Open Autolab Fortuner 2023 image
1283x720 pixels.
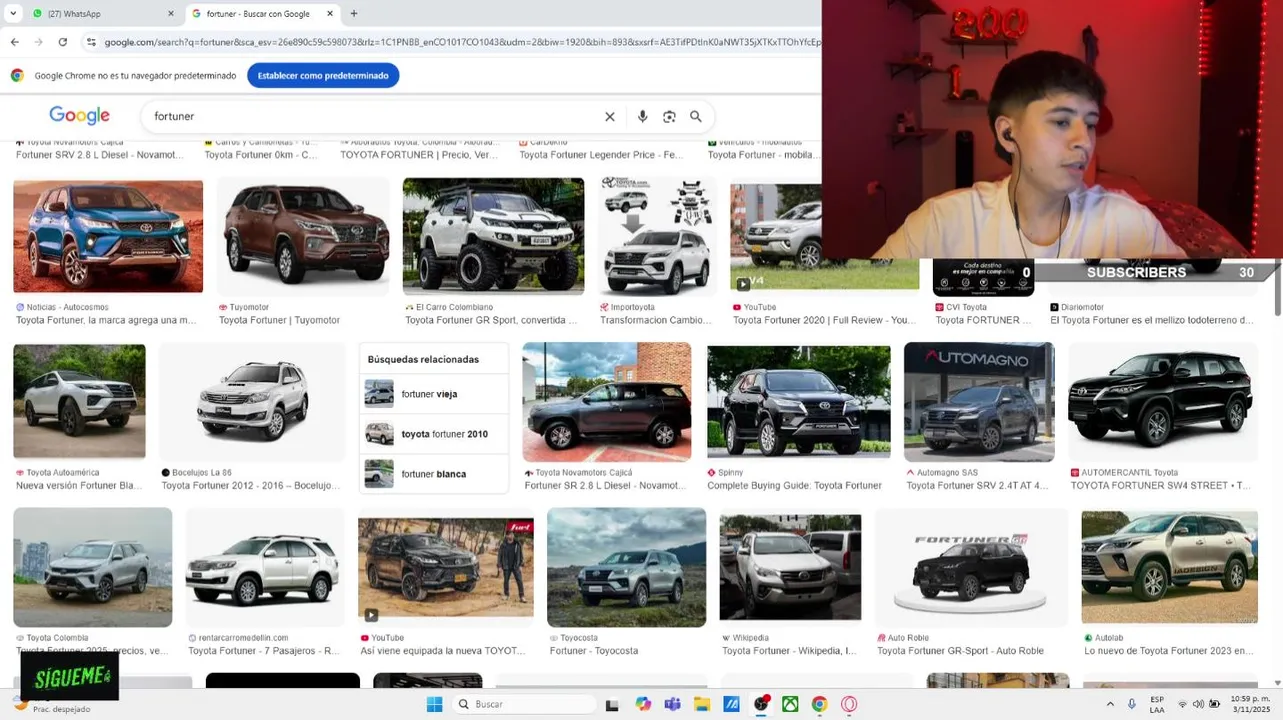[1169, 567]
